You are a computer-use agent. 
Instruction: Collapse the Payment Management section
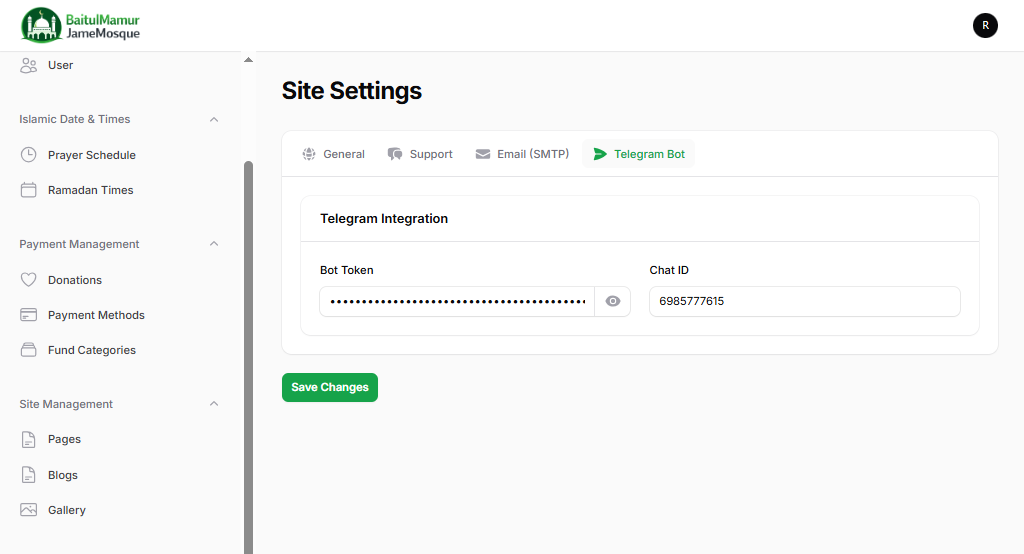(x=213, y=244)
